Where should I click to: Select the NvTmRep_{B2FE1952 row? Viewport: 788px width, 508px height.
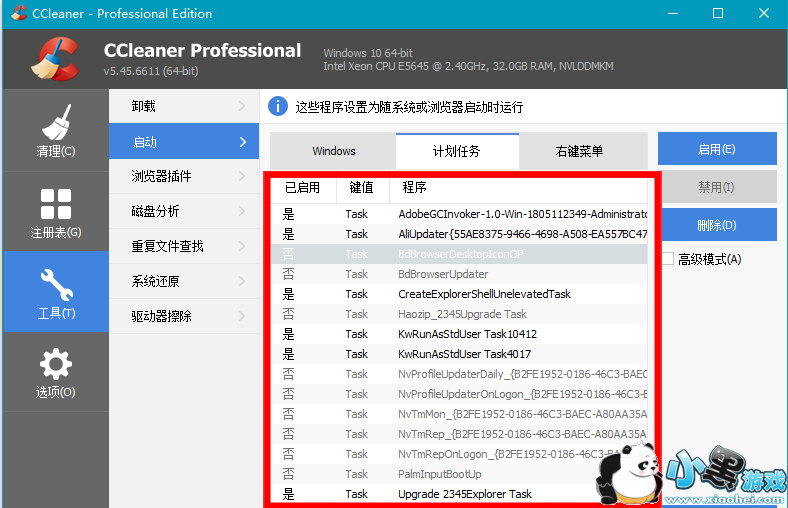coord(459,434)
